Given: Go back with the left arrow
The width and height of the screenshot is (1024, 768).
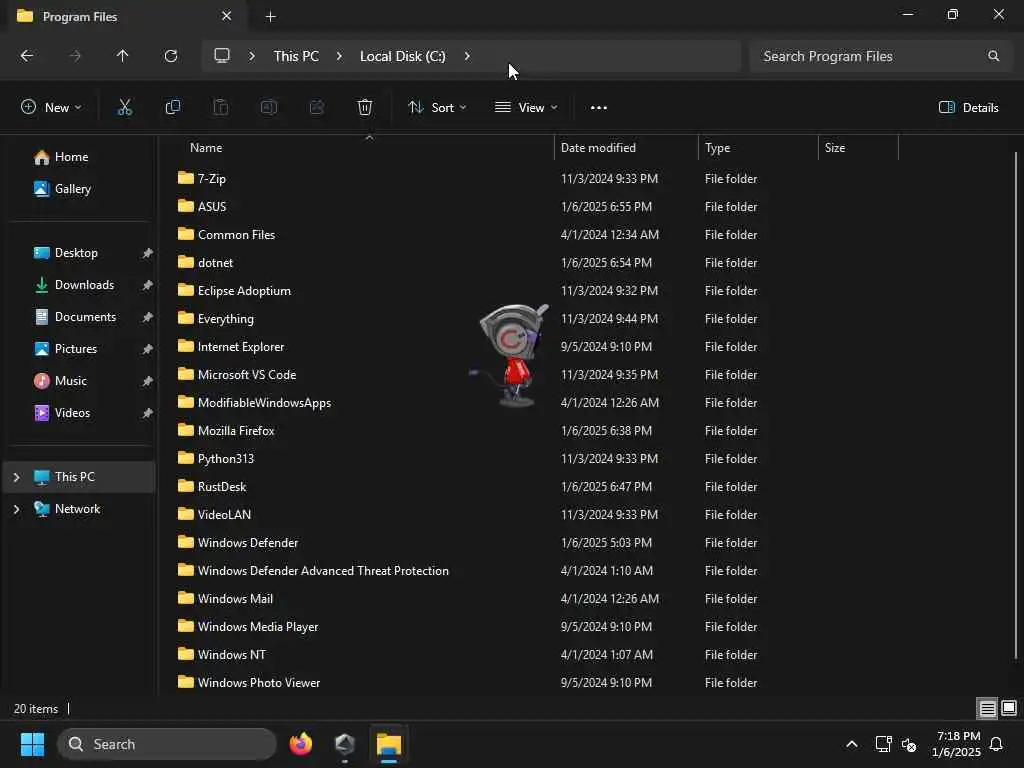Looking at the screenshot, I should coord(27,56).
